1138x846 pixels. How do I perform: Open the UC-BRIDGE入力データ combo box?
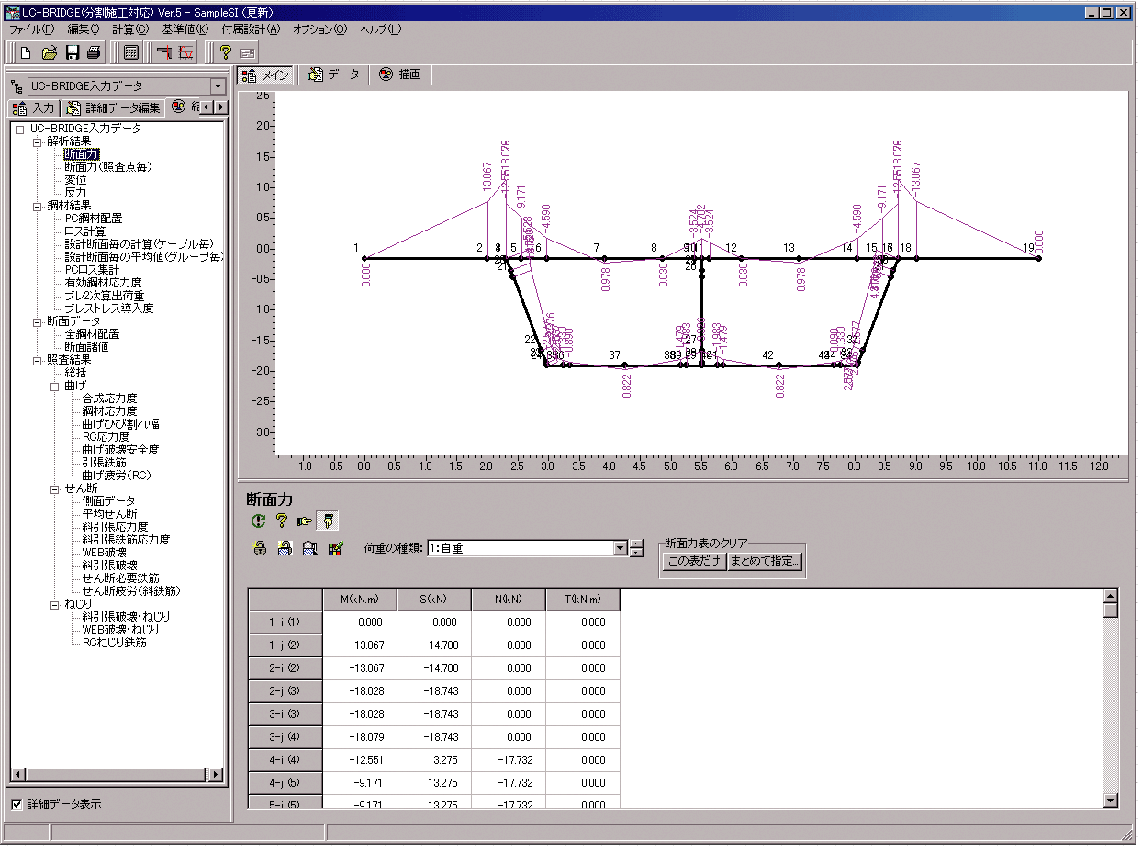218,87
